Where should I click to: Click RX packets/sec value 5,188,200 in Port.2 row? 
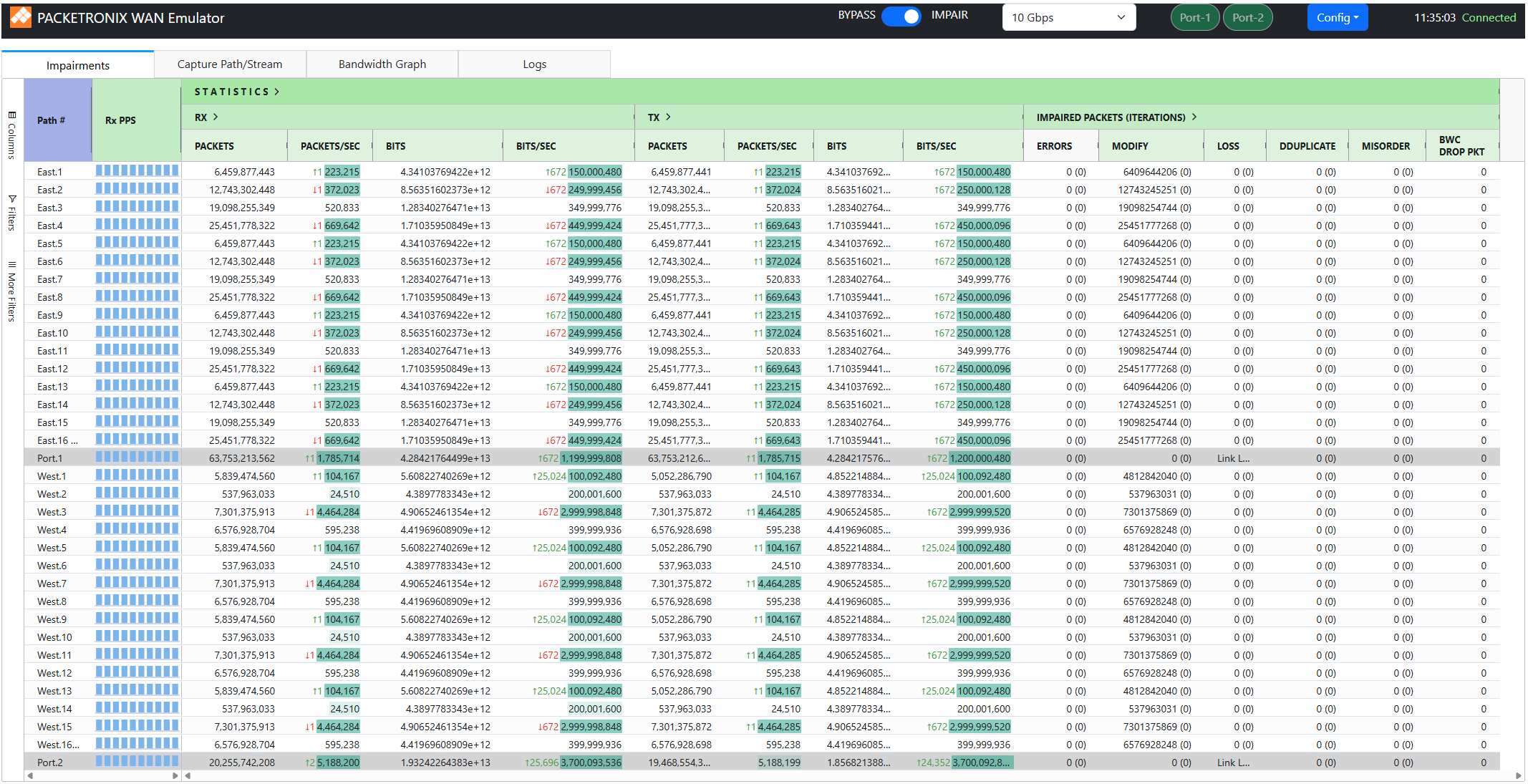pyautogui.click(x=338, y=763)
